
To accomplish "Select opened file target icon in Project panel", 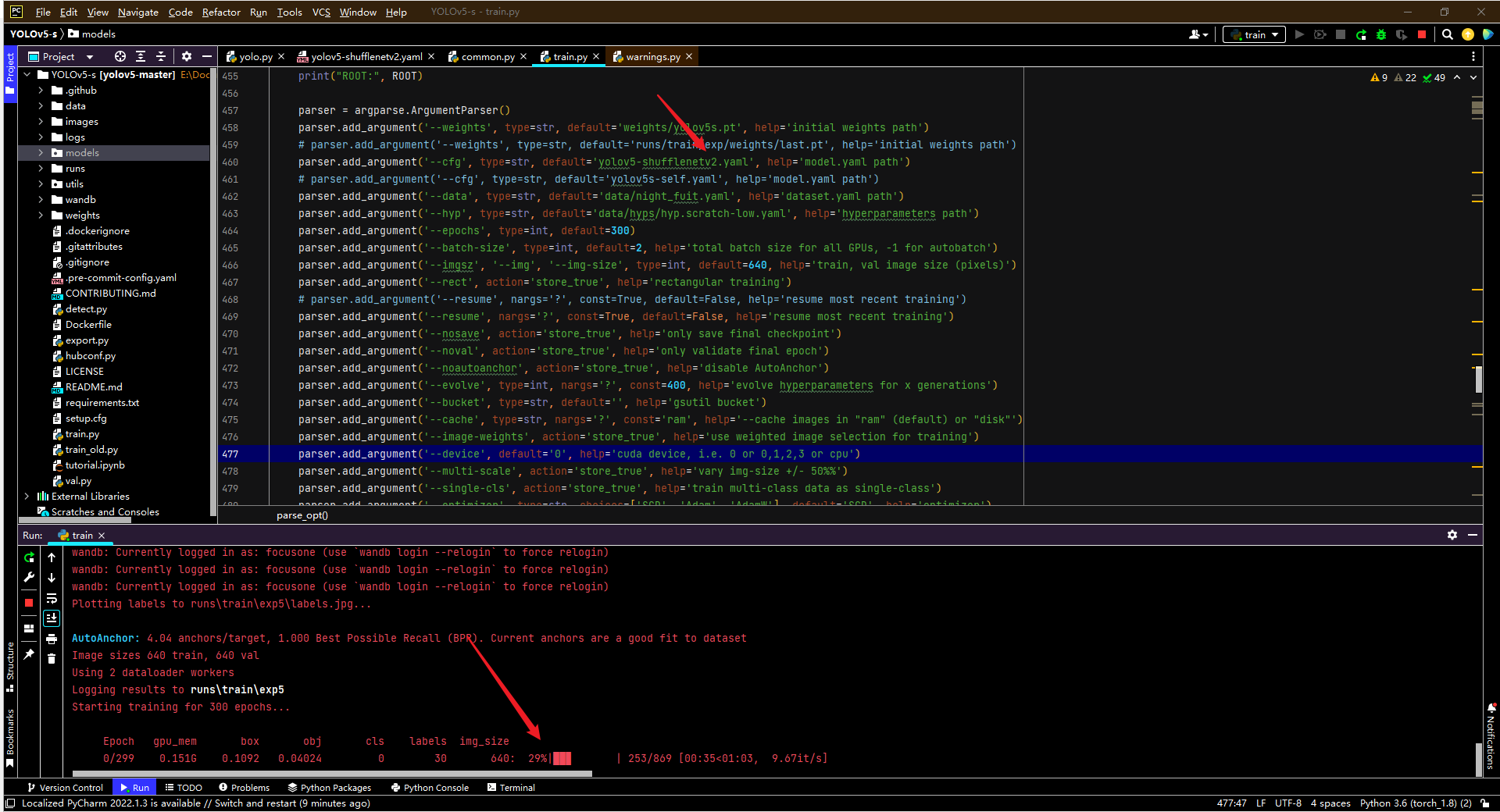I will (120, 56).
